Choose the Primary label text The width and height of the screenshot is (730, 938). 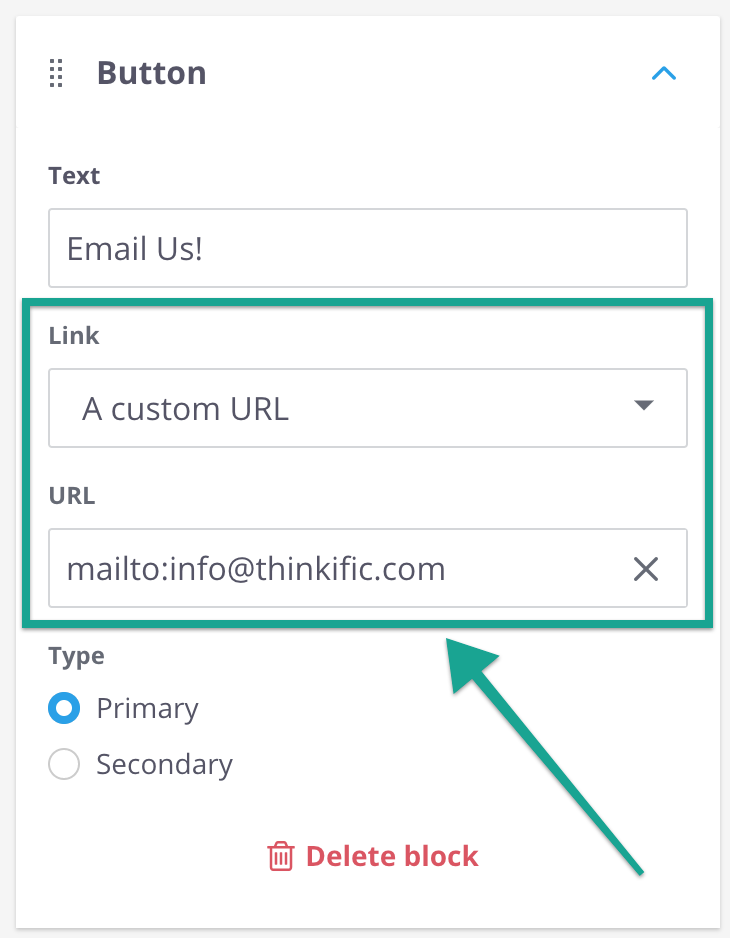(147, 709)
